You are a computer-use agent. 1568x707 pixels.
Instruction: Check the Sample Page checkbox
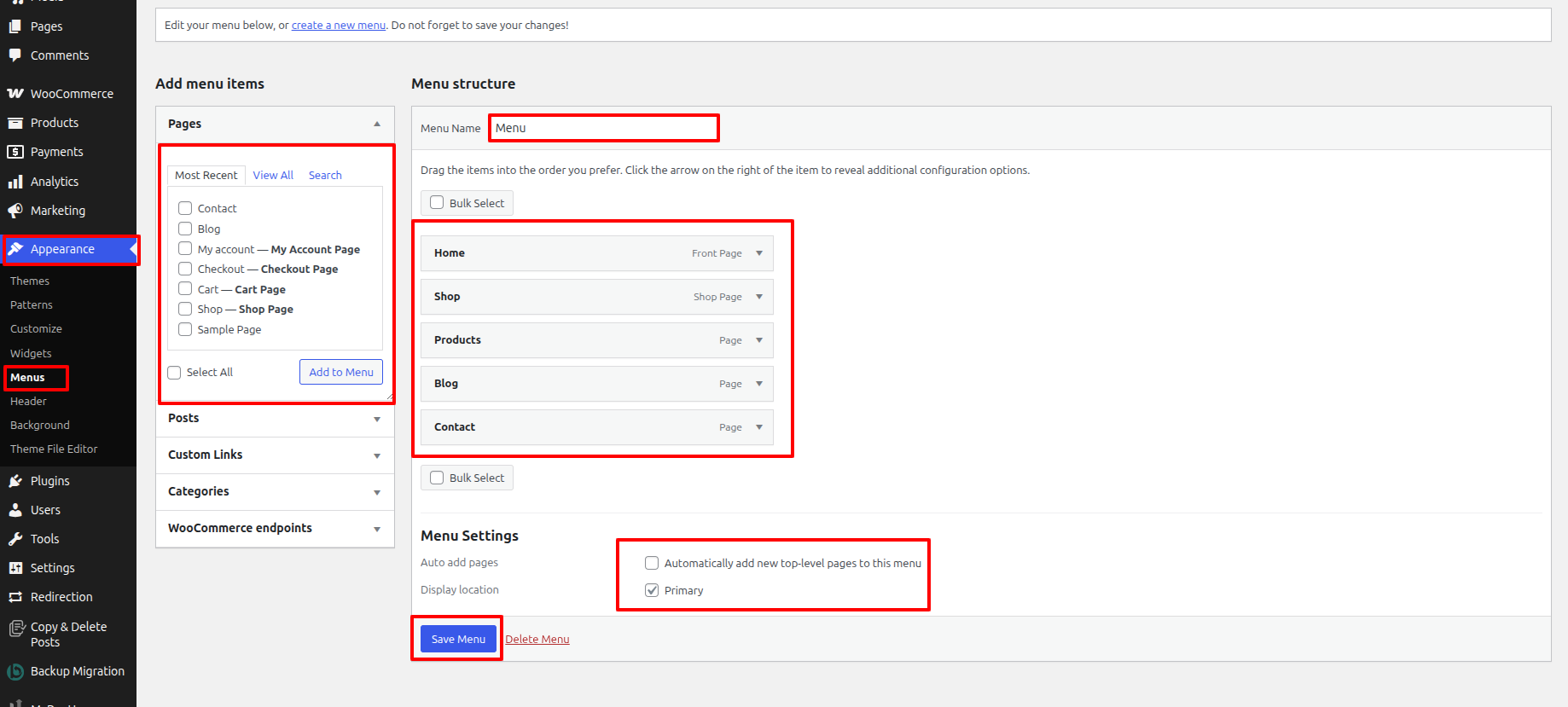185,329
